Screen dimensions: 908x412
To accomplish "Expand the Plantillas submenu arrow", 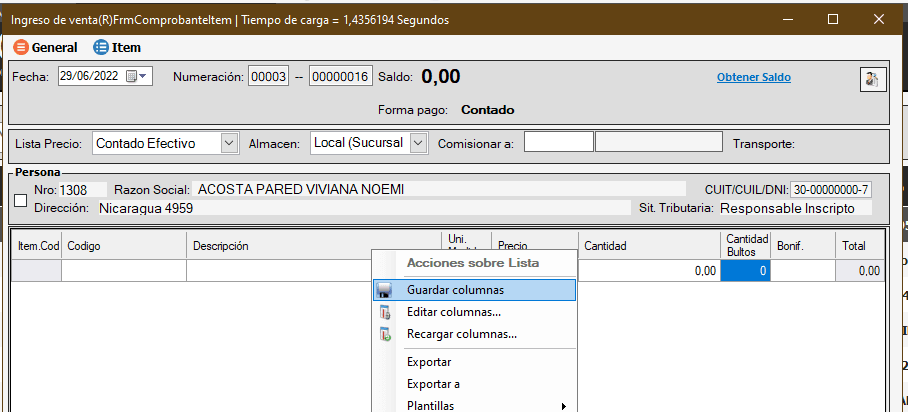I will point(564,406).
